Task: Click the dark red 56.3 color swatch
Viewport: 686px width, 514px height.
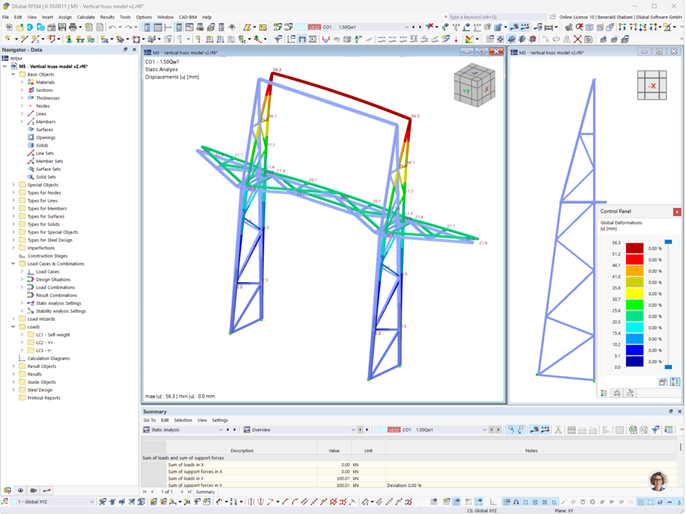Action: [x=634, y=248]
